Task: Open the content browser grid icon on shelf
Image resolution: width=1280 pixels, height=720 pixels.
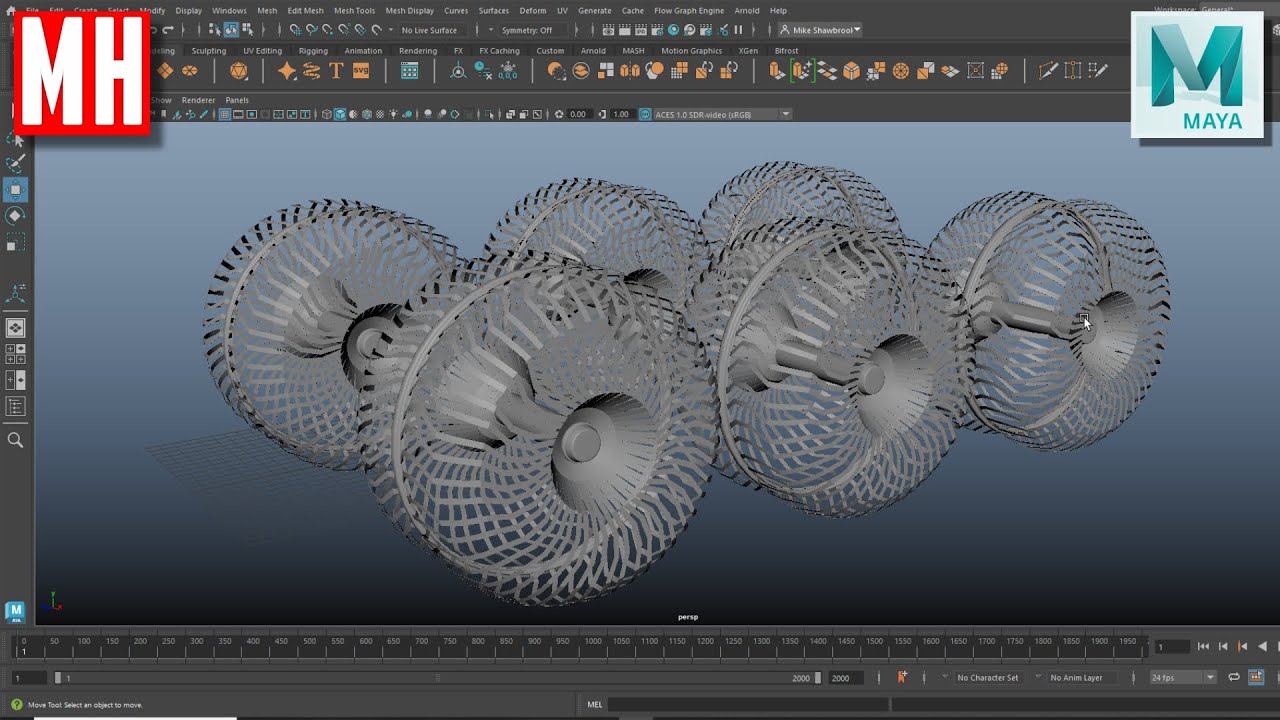Action: [409, 70]
